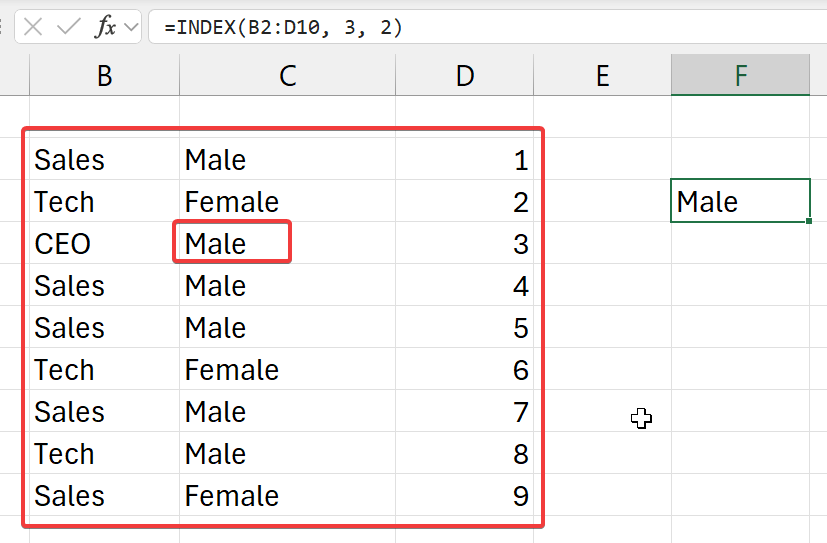This screenshot has width=827, height=543.
Task: Click the Enter checkmark icon in formula bar
Action: 68,27
